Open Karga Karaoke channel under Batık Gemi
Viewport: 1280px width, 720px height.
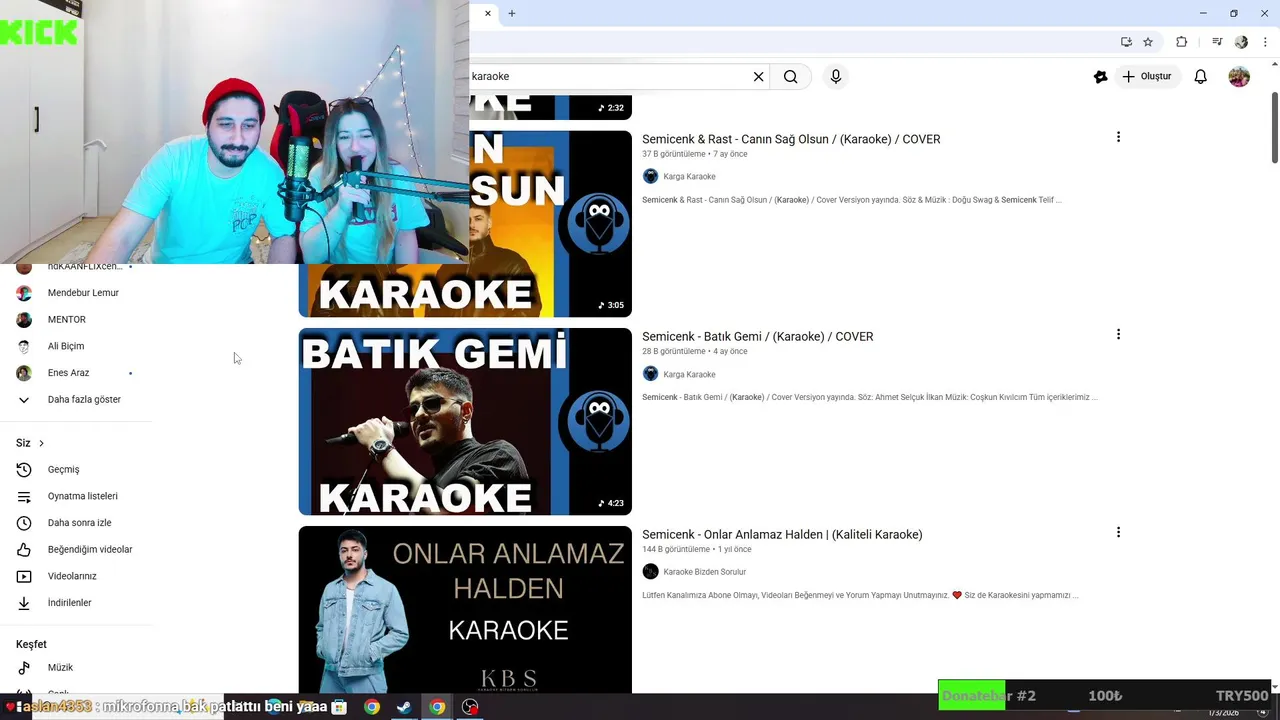689,375
